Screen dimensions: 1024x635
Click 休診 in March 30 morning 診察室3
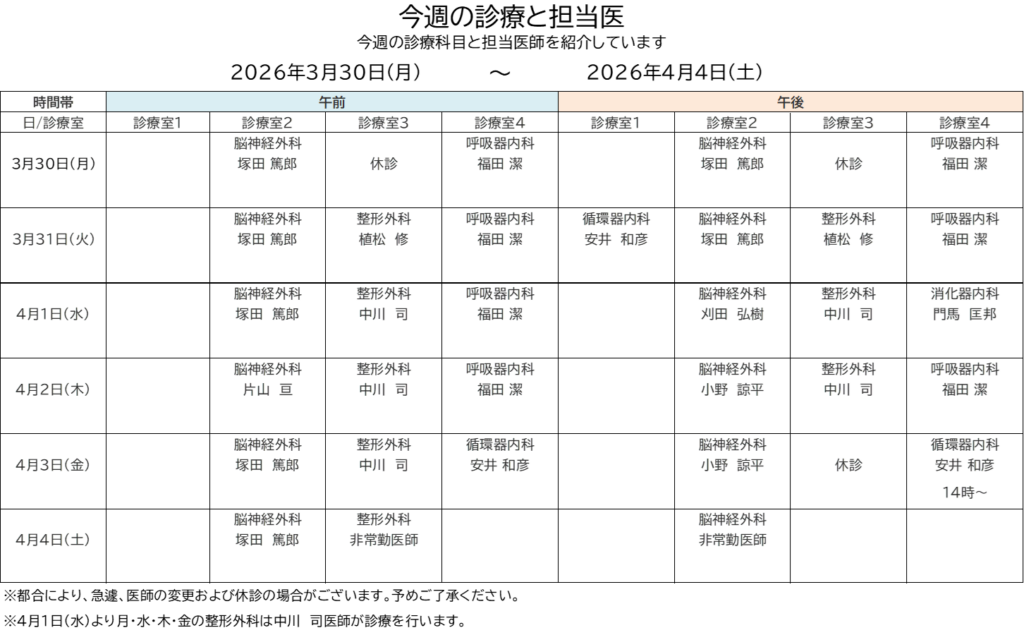(383, 164)
